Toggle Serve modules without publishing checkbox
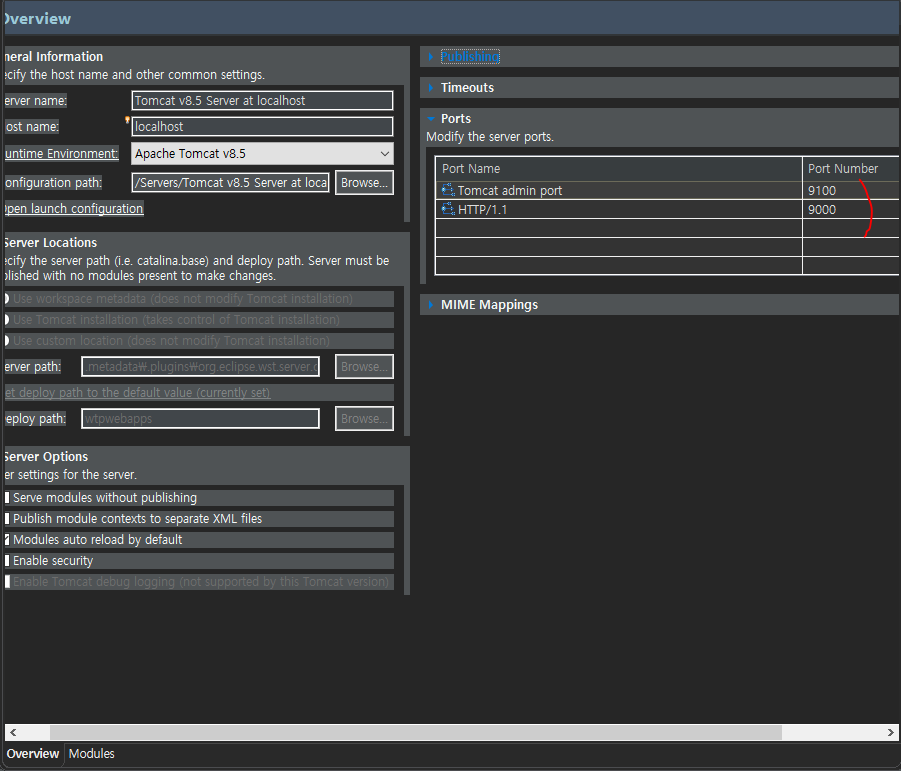 pyautogui.click(x=7, y=498)
